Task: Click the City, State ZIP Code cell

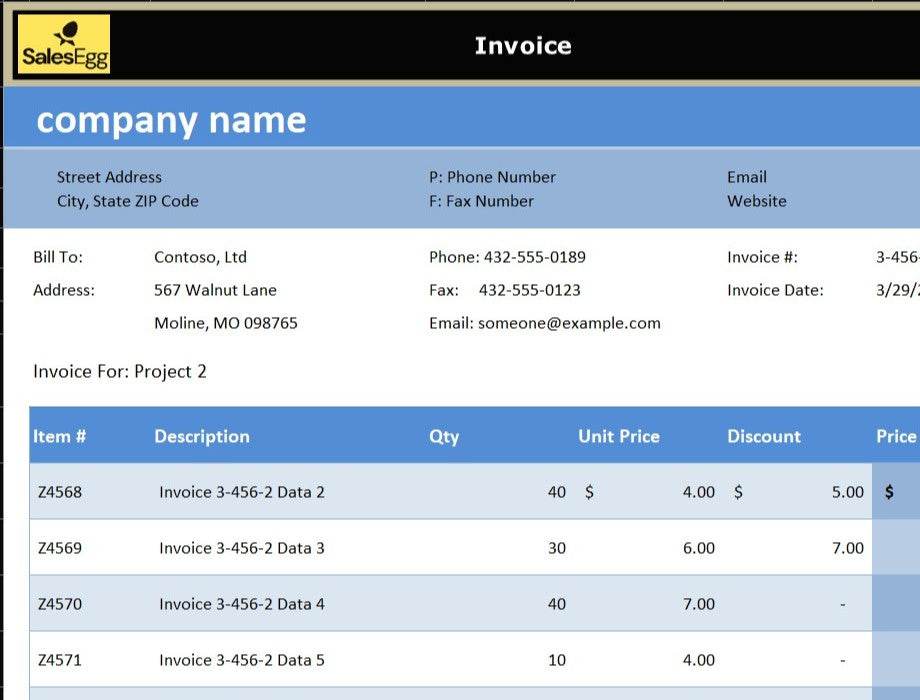Action: (x=127, y=201)
